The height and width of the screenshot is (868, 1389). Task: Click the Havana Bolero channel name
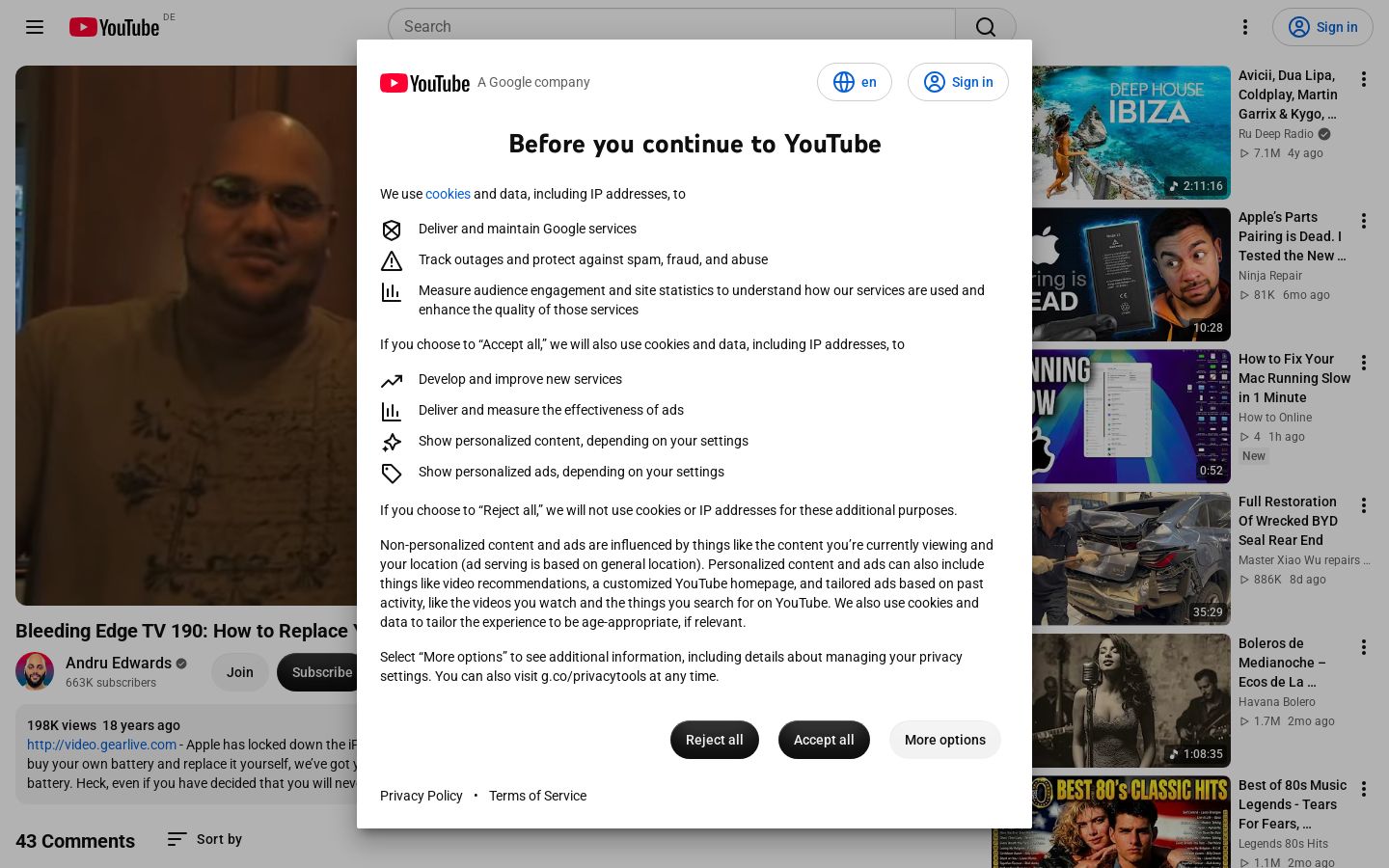[1277, 702]
